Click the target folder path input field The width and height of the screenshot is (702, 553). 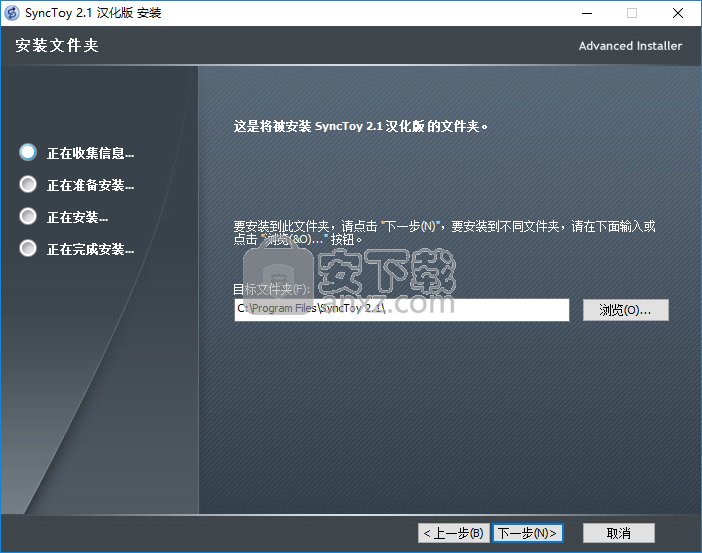tap(402, 310)
